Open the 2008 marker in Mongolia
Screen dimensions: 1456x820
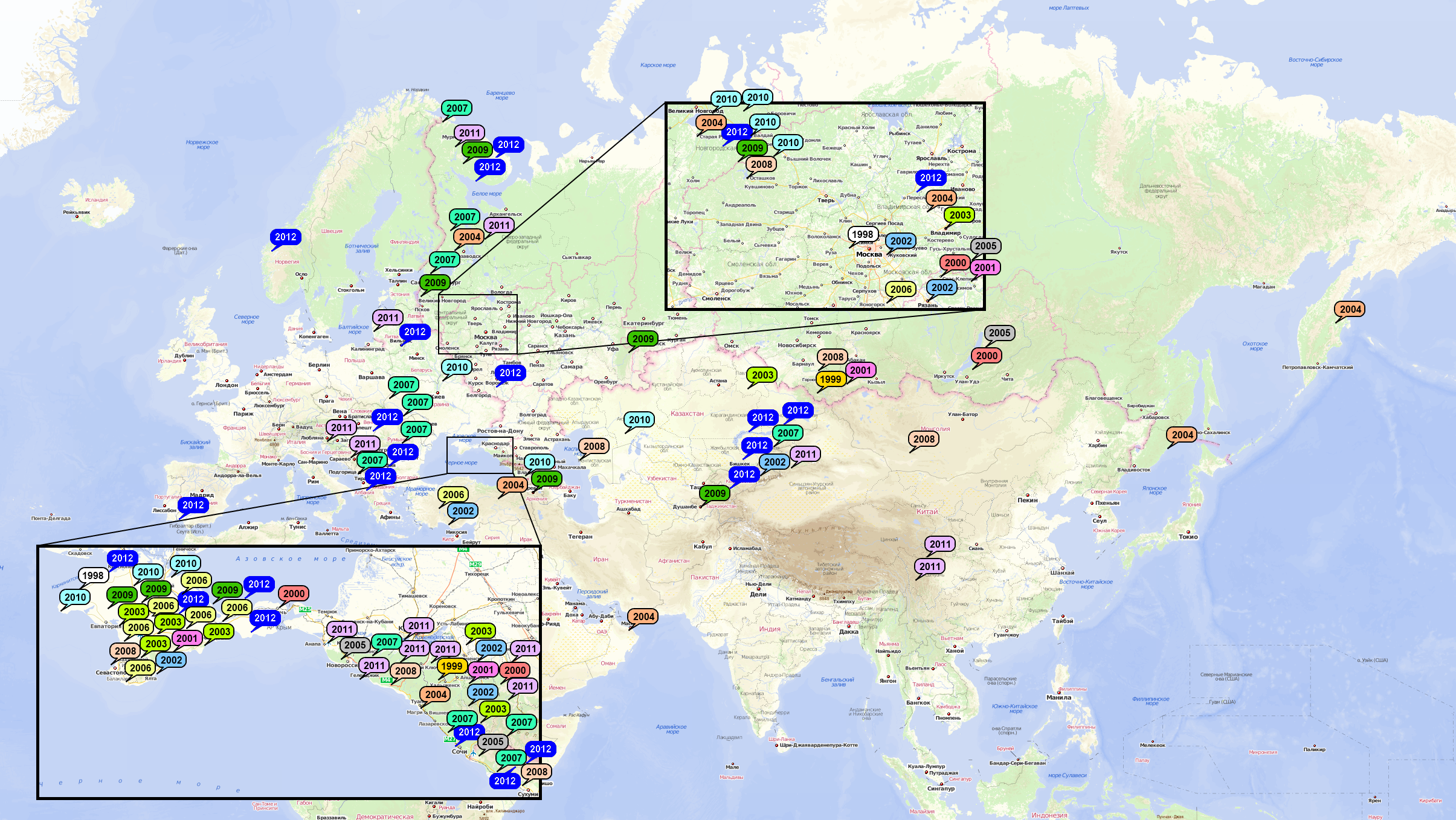(x=924, y=439)
